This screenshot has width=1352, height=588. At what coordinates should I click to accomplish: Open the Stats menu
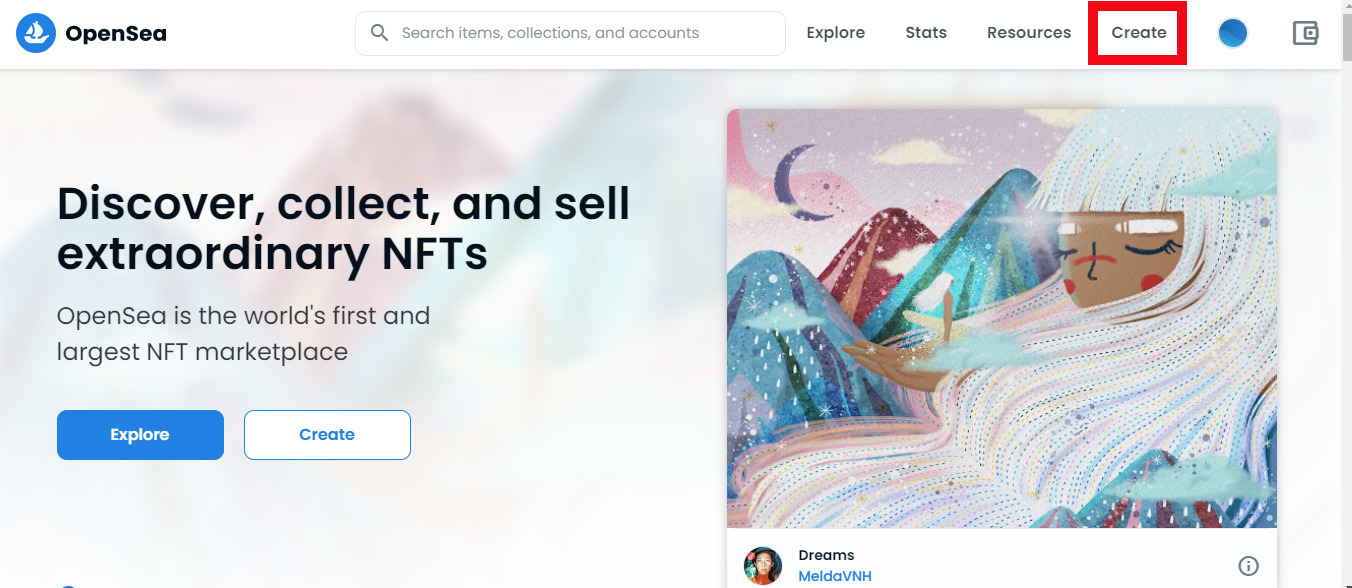click(925, 32)
